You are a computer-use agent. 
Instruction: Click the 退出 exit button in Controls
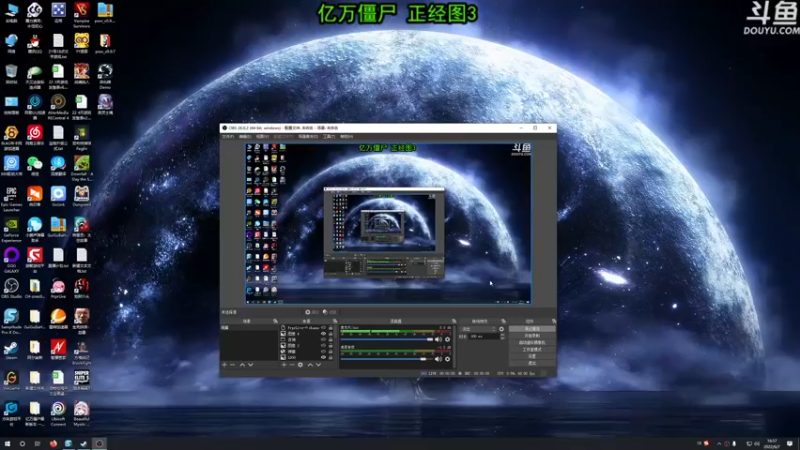click(532, 363)
